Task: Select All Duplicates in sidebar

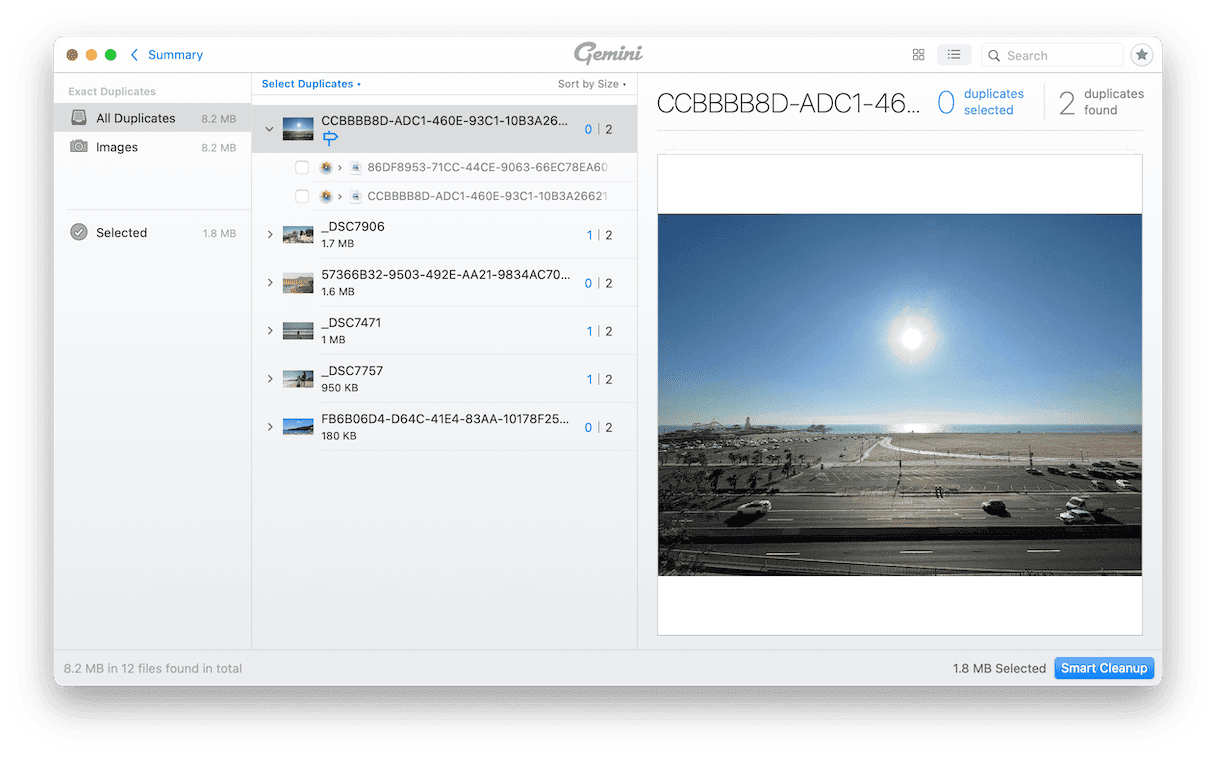Action: pos(153,118)
